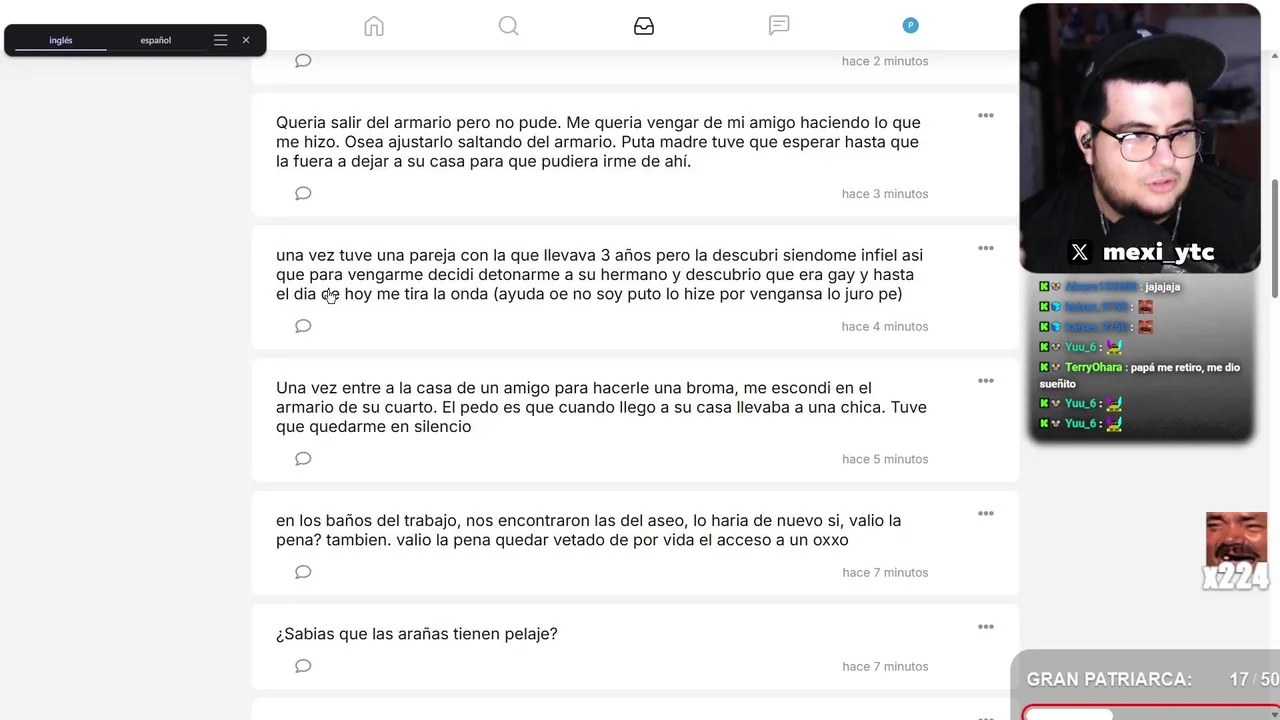This screenshot has width=1280, height=720.
Task: Click the X logo beside mexi_ytc
Action: [1079, 253]
